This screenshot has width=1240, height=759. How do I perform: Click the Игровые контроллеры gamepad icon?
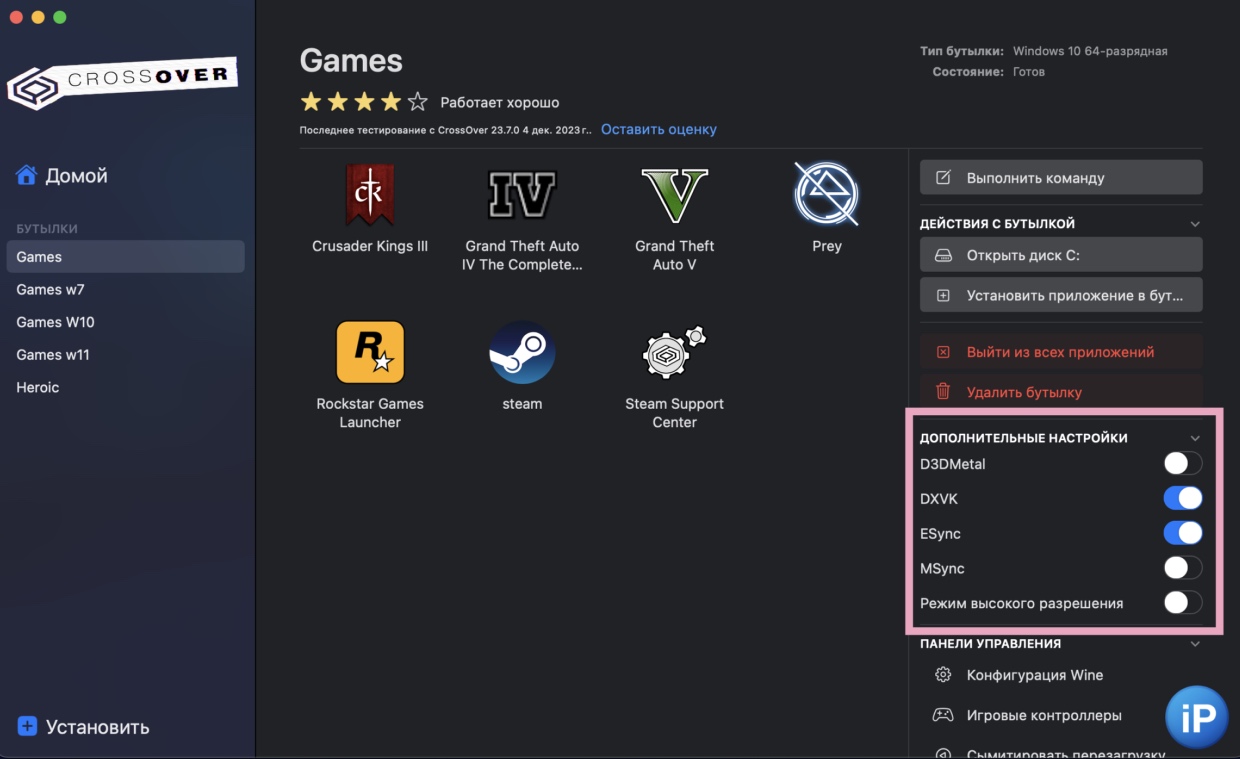coord(943,715)
